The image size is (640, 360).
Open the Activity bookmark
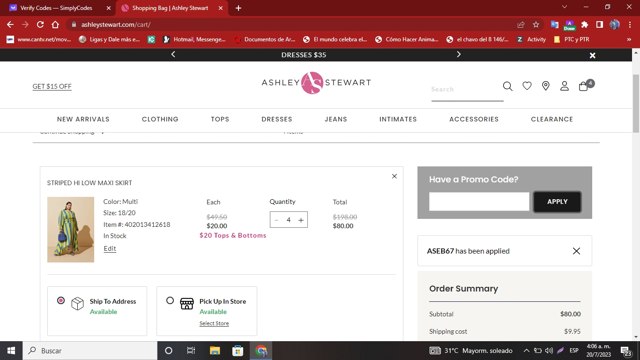coord(531,39)
